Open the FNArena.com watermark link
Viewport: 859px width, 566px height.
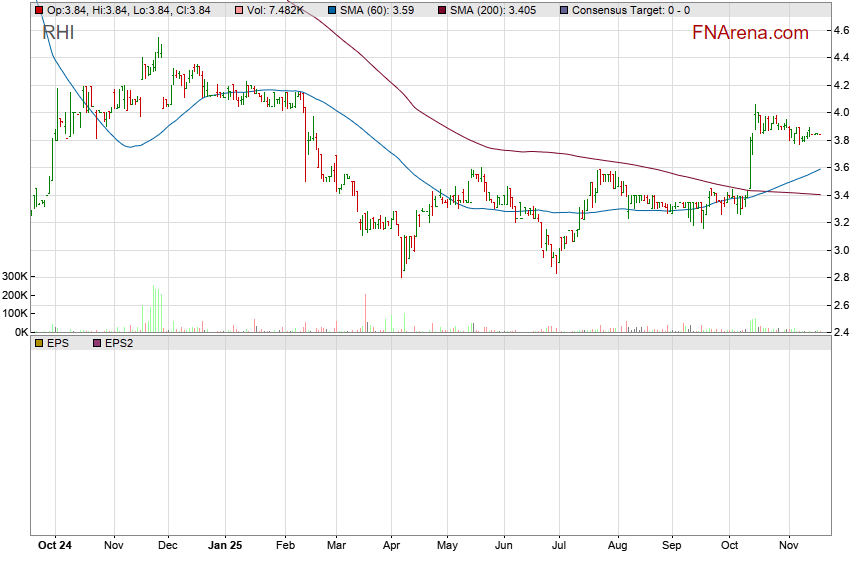click(x=750, y=33)
